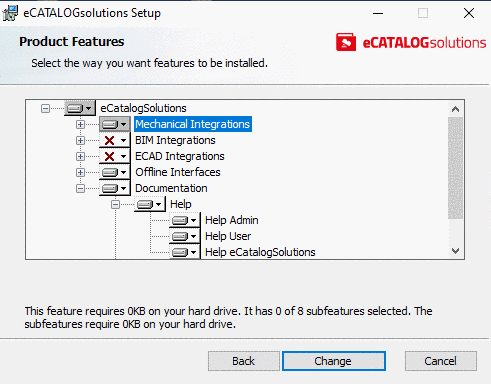Click the installer icon in title bar

pos(10,13)
